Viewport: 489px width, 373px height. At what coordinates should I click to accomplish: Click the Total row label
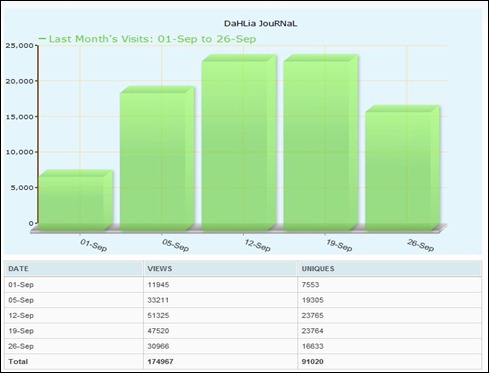click(18, 362)
